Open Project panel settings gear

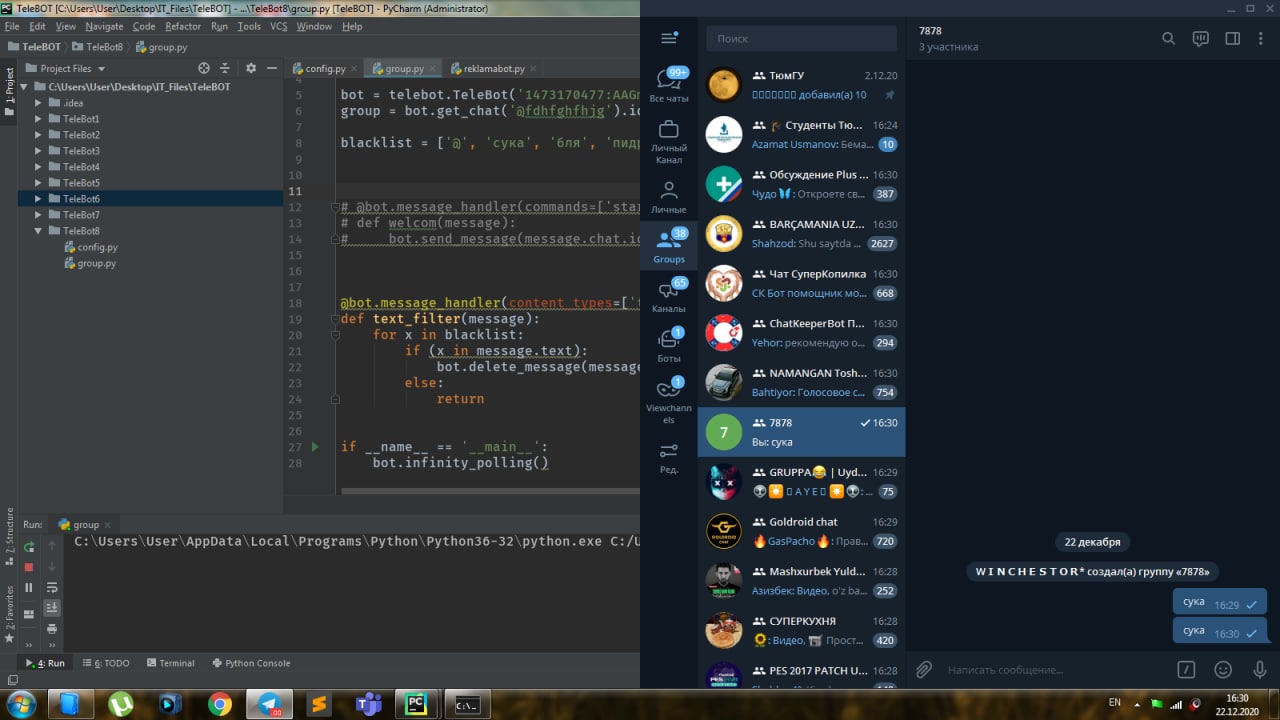tap(251, 68)
